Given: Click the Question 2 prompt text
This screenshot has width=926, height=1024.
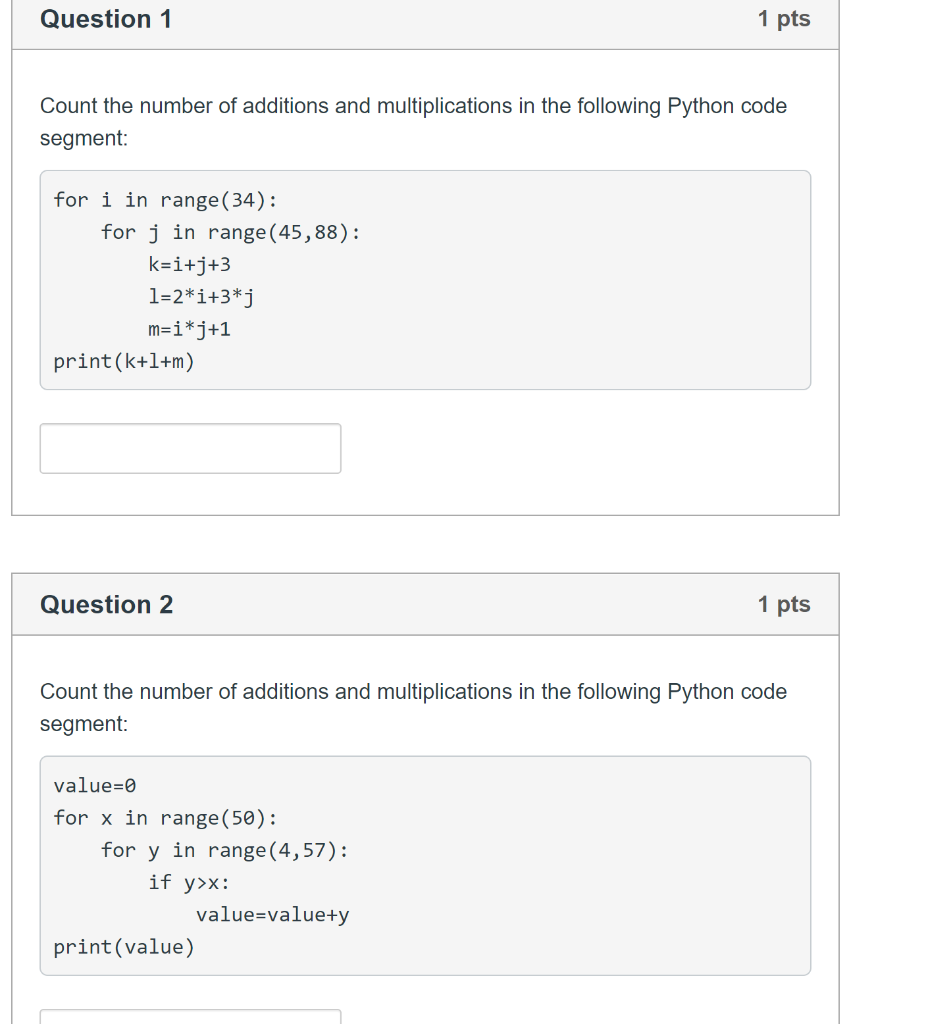Looking at the screenshot, I should click(413, 708).
